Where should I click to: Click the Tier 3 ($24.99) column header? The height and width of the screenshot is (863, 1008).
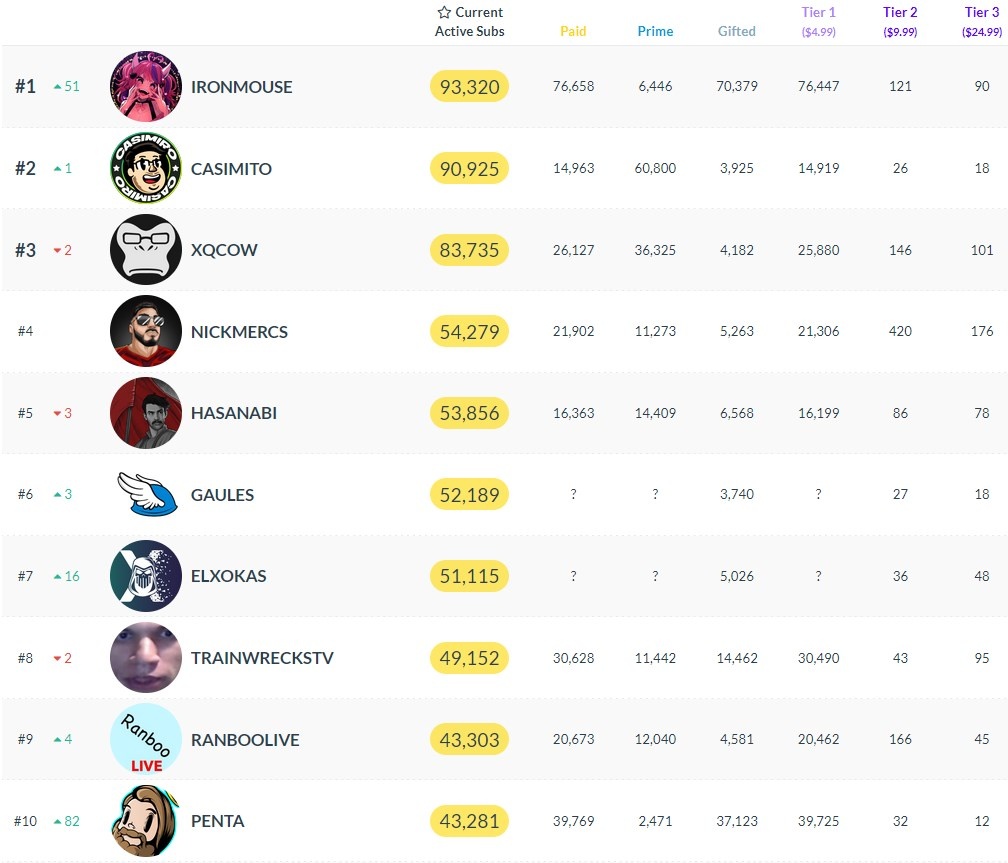[982, 21]
